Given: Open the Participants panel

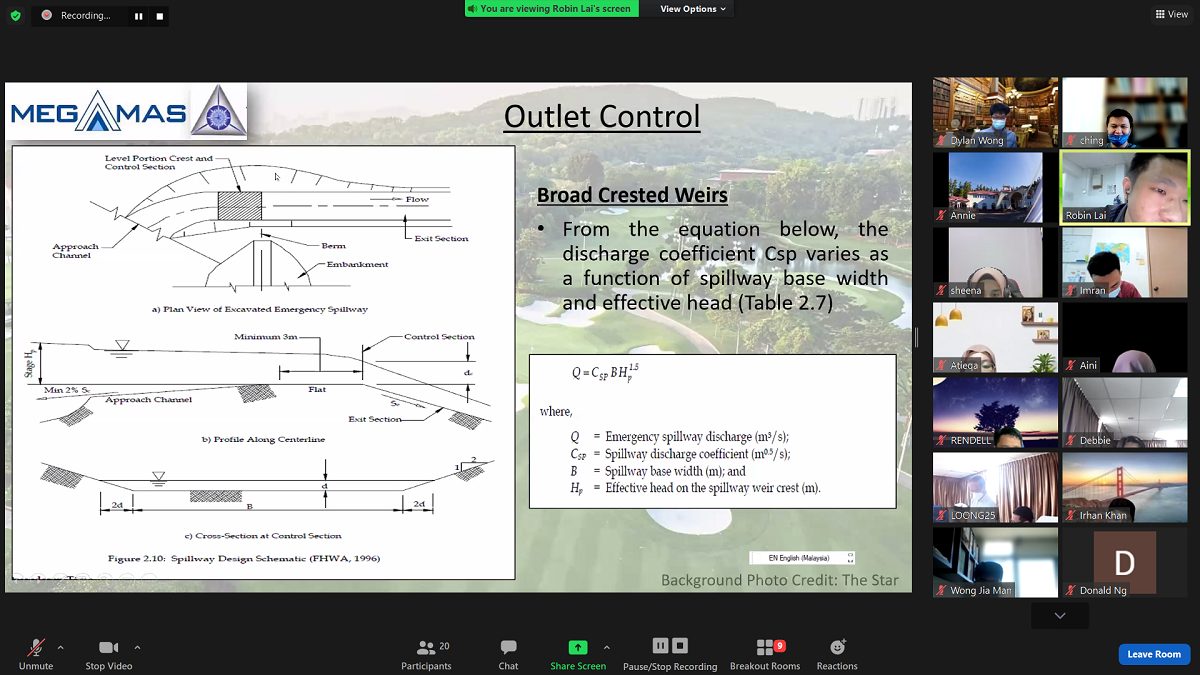Looking at the screenshot, I should 427,654.
